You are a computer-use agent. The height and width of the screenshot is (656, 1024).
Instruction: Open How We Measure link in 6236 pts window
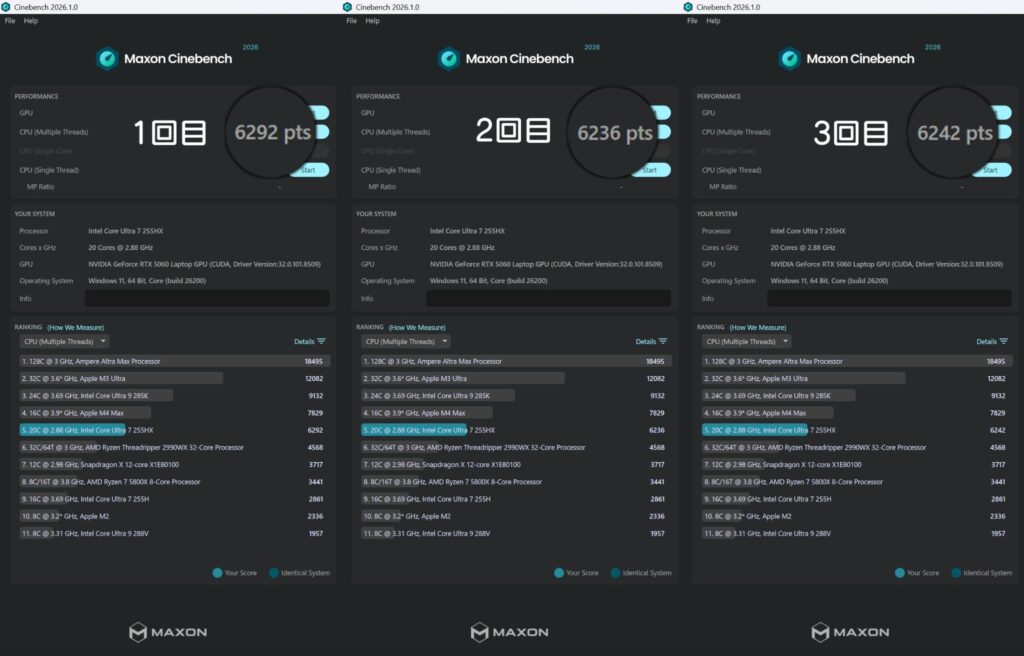pos(417,327)
